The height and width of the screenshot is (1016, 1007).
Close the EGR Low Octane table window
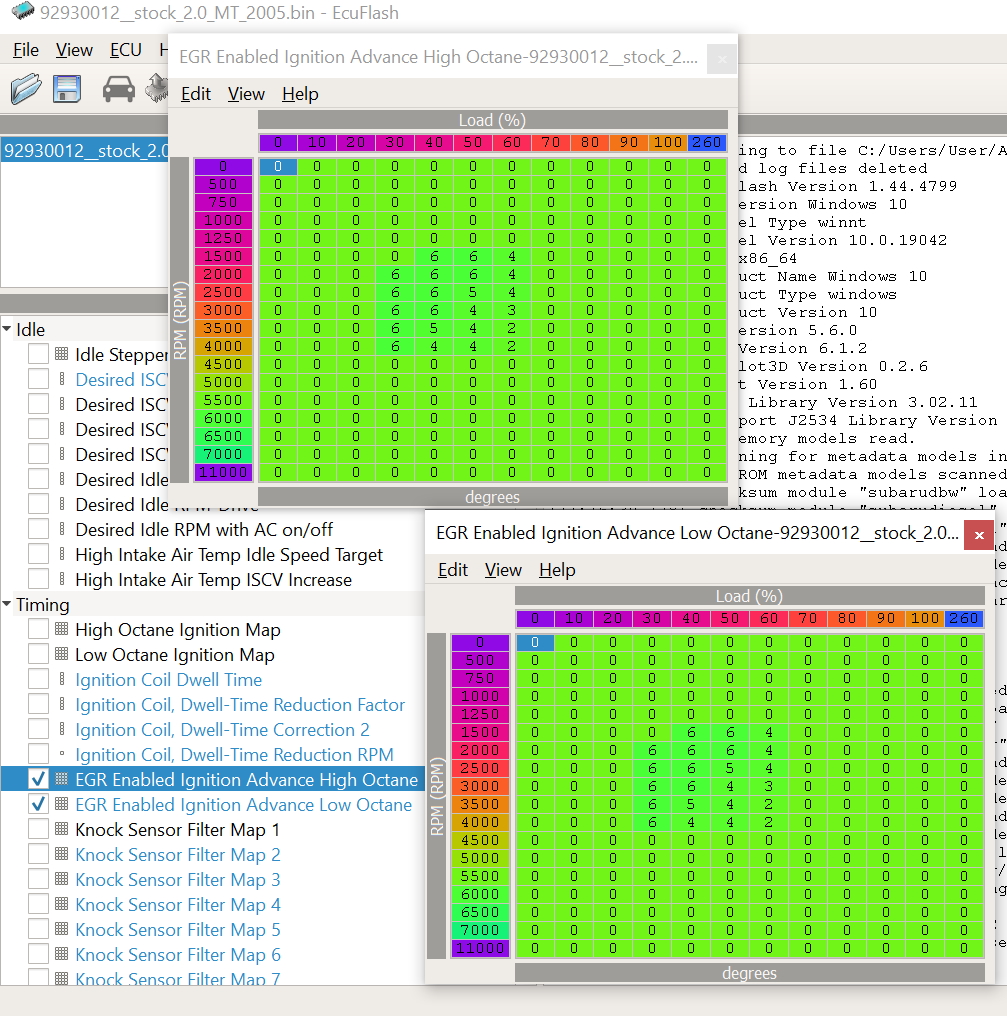(x=977, y=536)
